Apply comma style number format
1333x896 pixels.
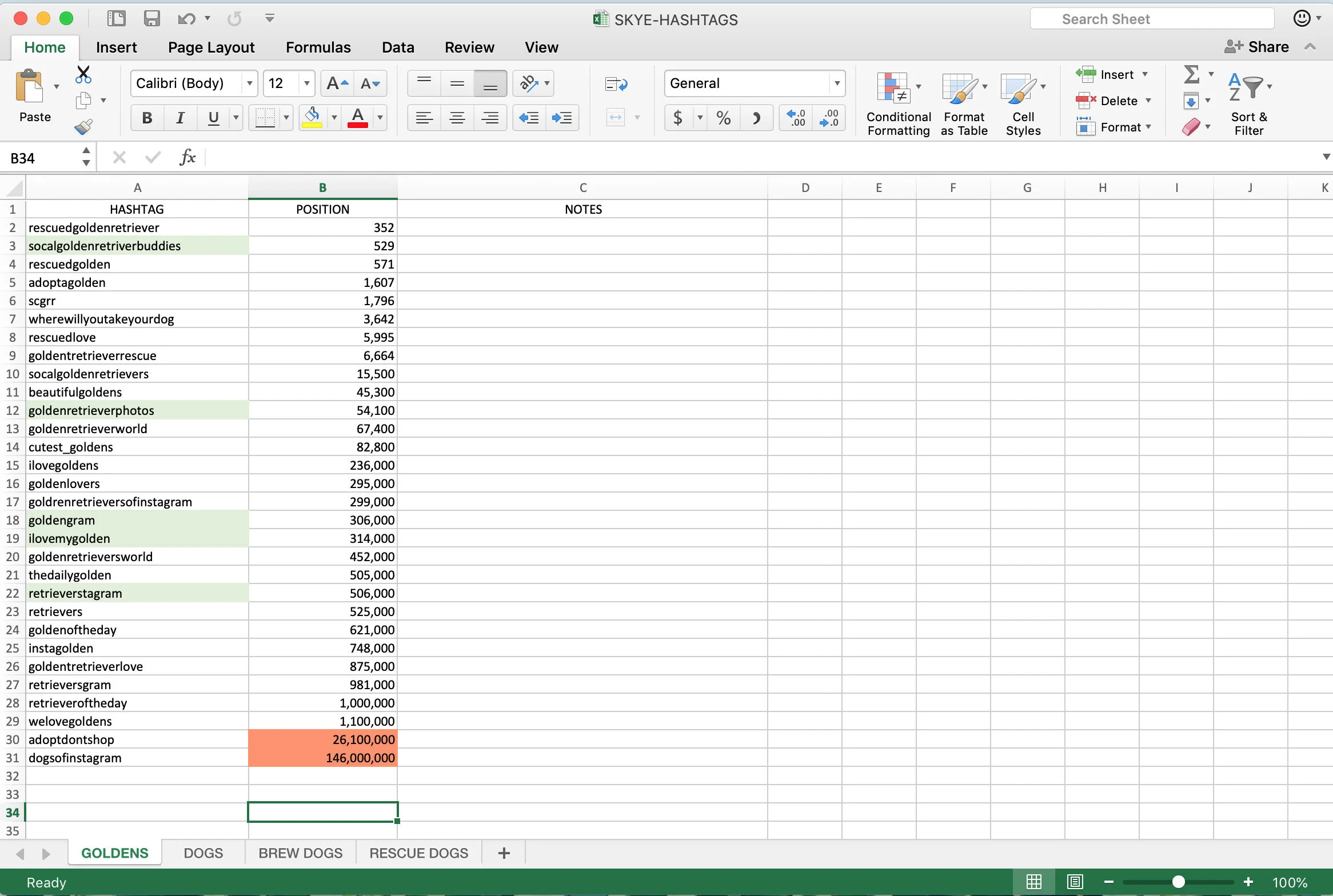point(756,118)
